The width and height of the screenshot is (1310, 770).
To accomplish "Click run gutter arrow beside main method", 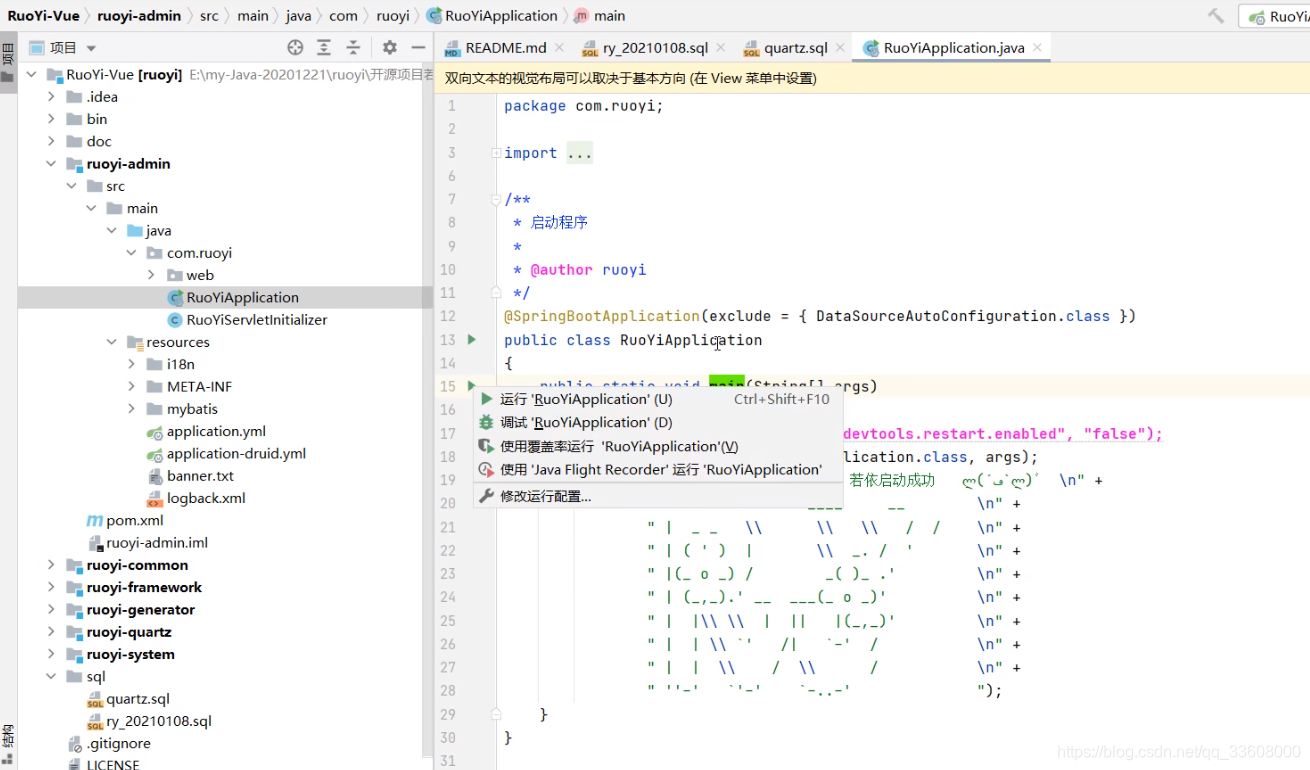I will point(472,385).
